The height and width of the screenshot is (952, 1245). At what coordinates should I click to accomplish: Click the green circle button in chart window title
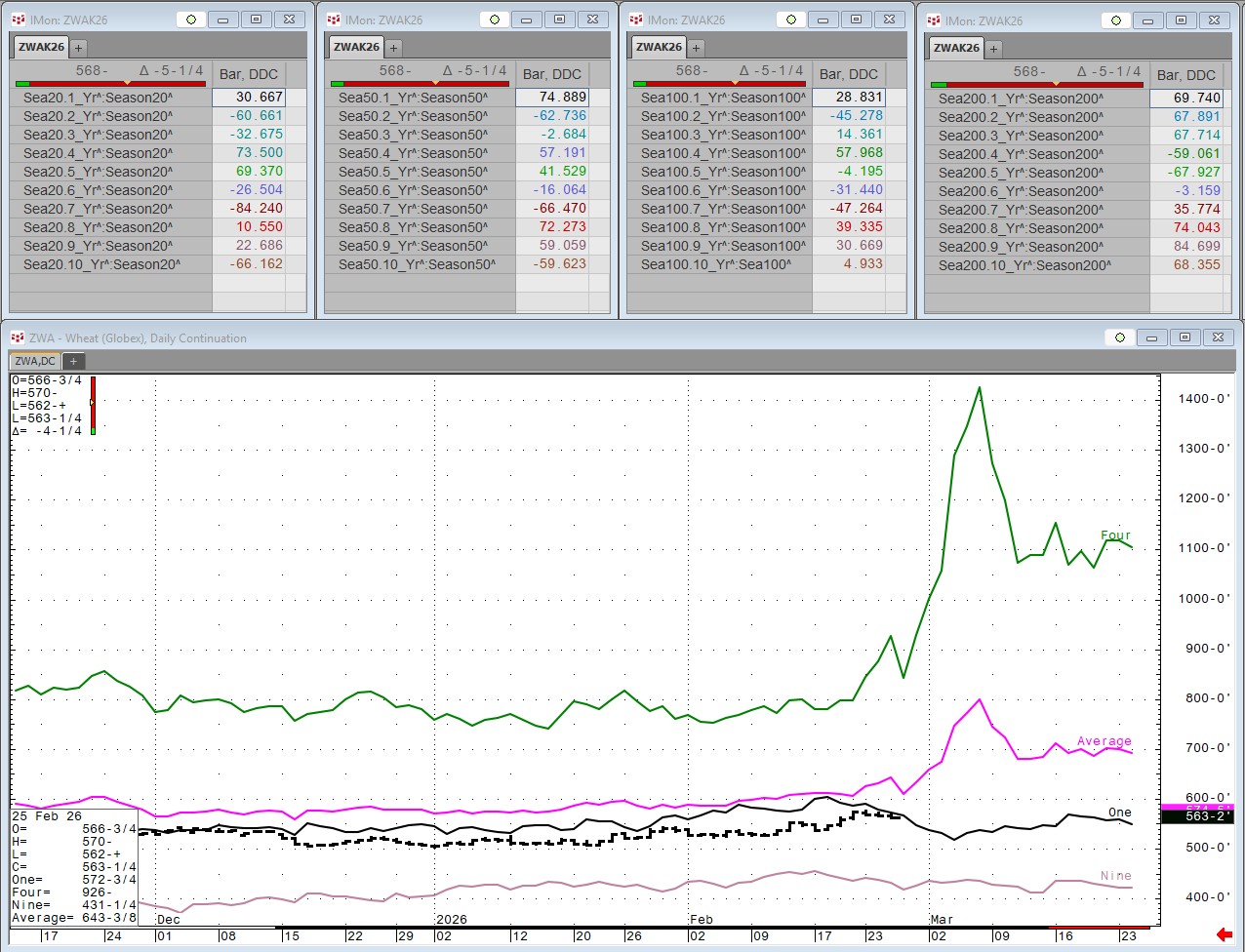coord(1119,337)
